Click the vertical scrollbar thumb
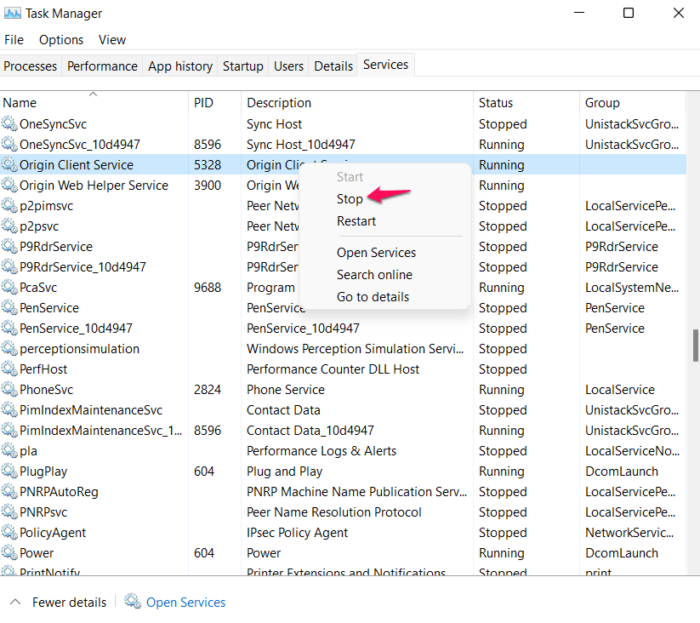This screenshot has height=623, width=700. pyautogui.click(x=694, y=345)
